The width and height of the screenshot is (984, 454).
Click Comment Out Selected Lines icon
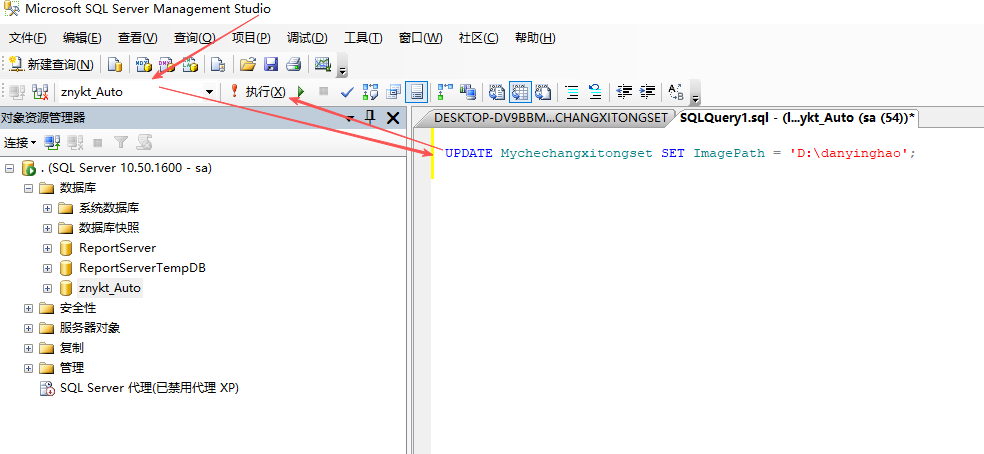coord(572,92)
